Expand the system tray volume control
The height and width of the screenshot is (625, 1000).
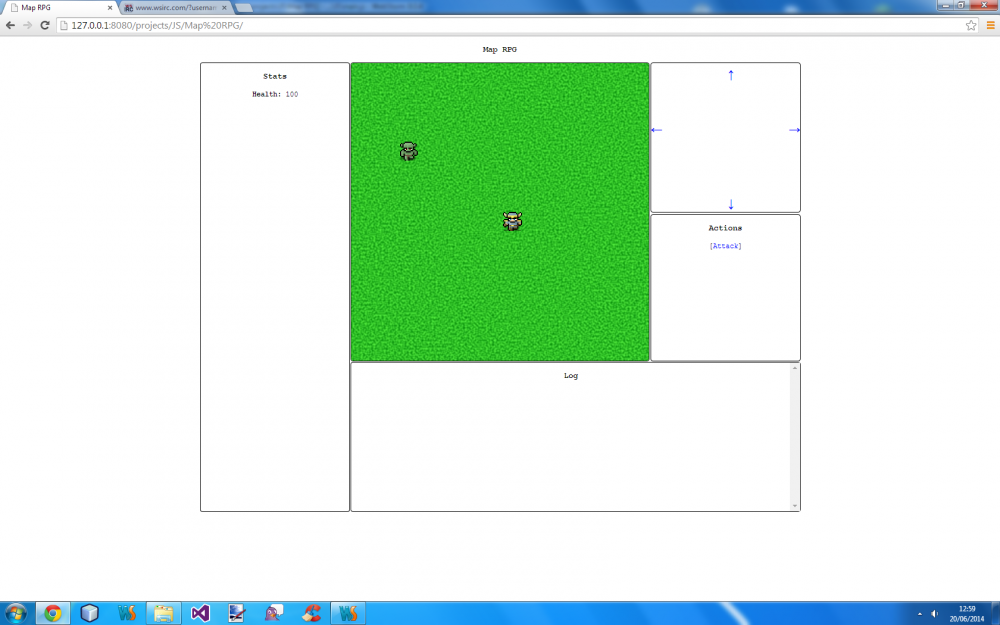pos(934,612)
